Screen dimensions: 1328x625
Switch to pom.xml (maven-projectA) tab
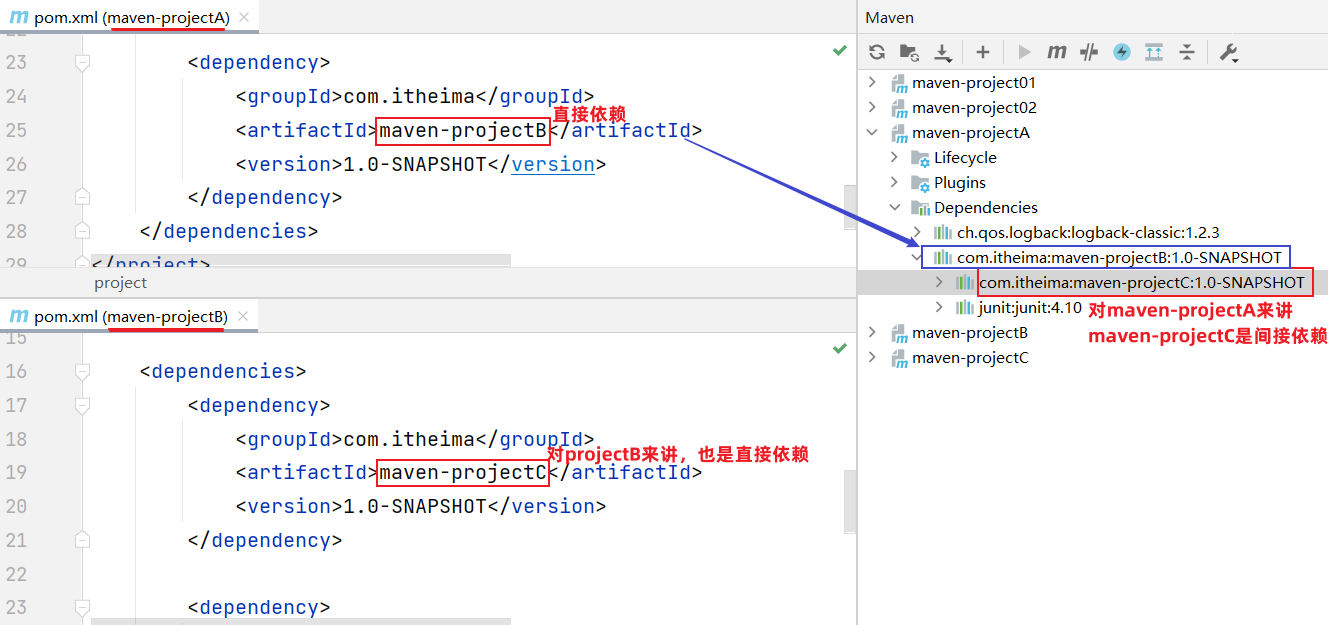pyautogui.click(x=130, y=17)
